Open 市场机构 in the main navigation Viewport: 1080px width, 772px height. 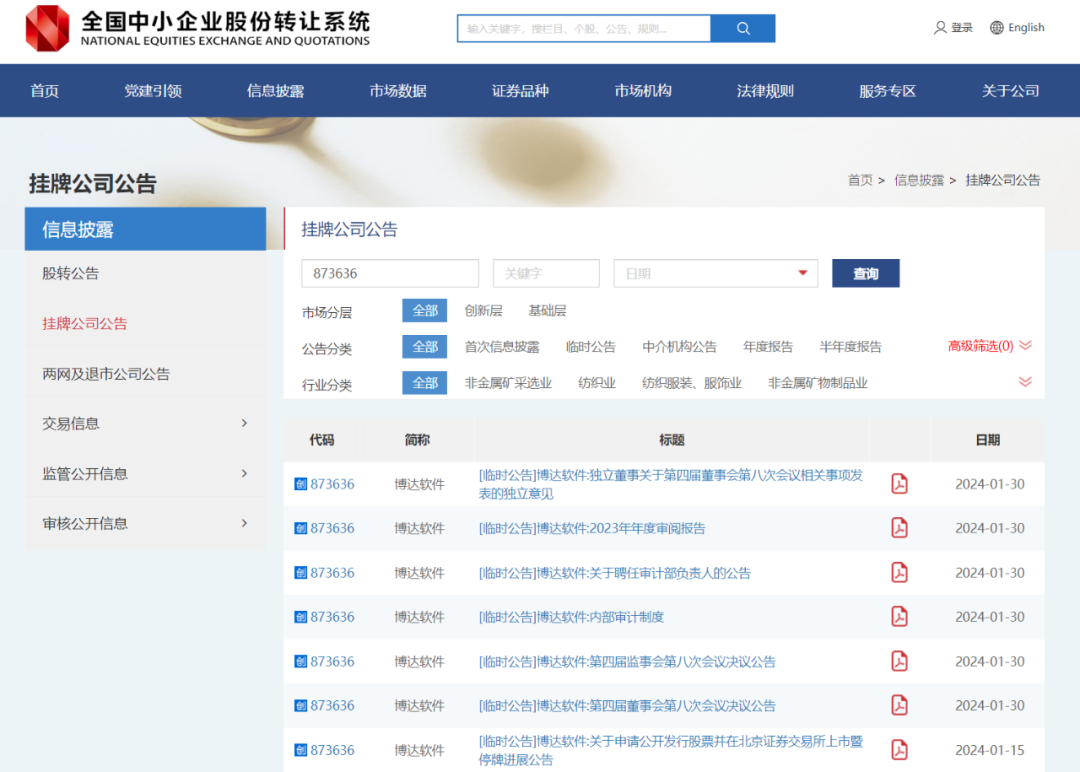point(643,91)
